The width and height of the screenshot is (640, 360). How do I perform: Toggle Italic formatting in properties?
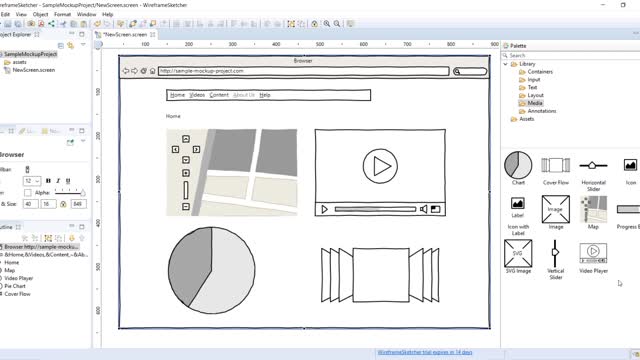pyautogui.click(x=58, y=181)
